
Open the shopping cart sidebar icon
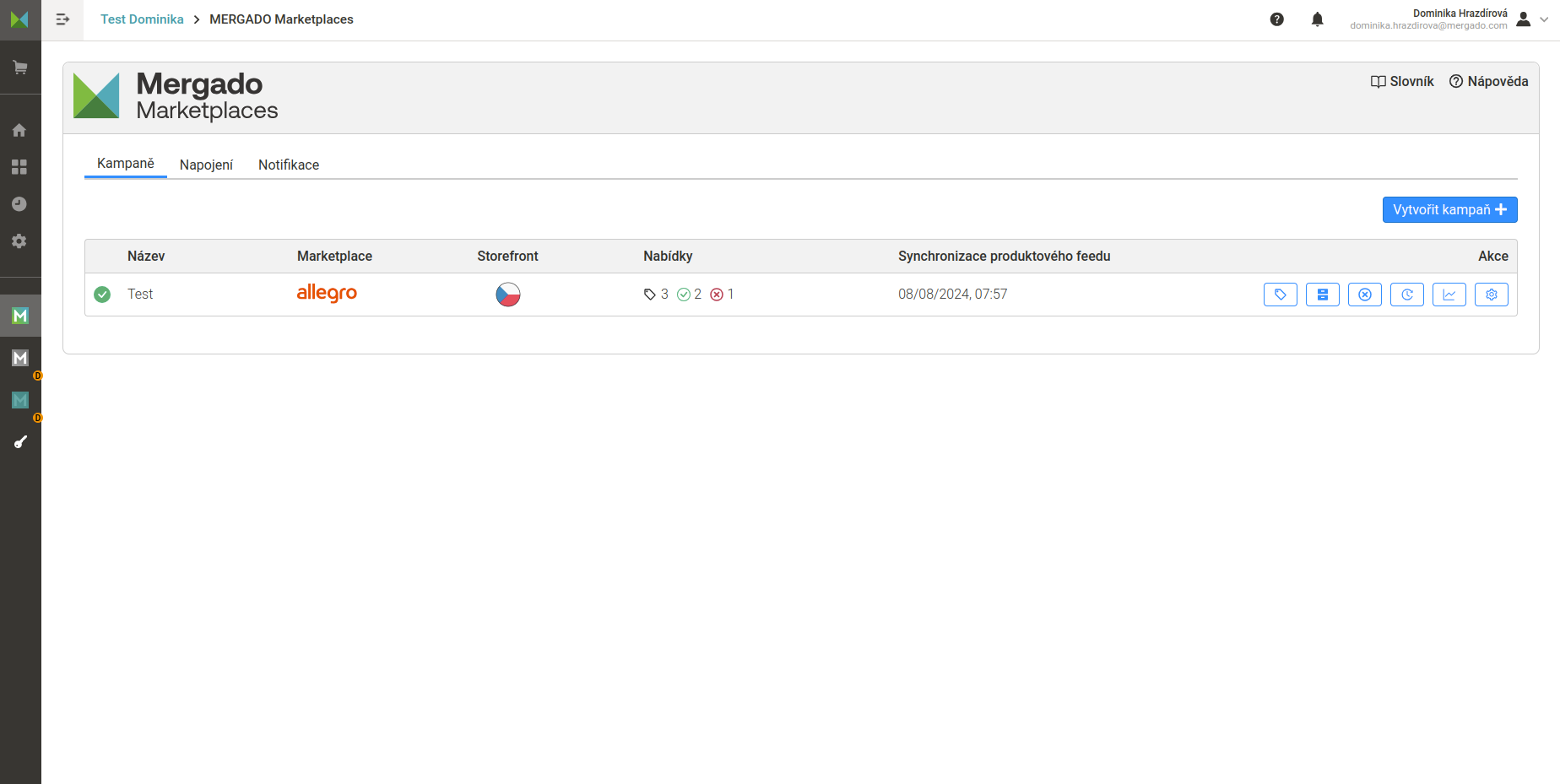pyautogui.click(x=20, y=68)
